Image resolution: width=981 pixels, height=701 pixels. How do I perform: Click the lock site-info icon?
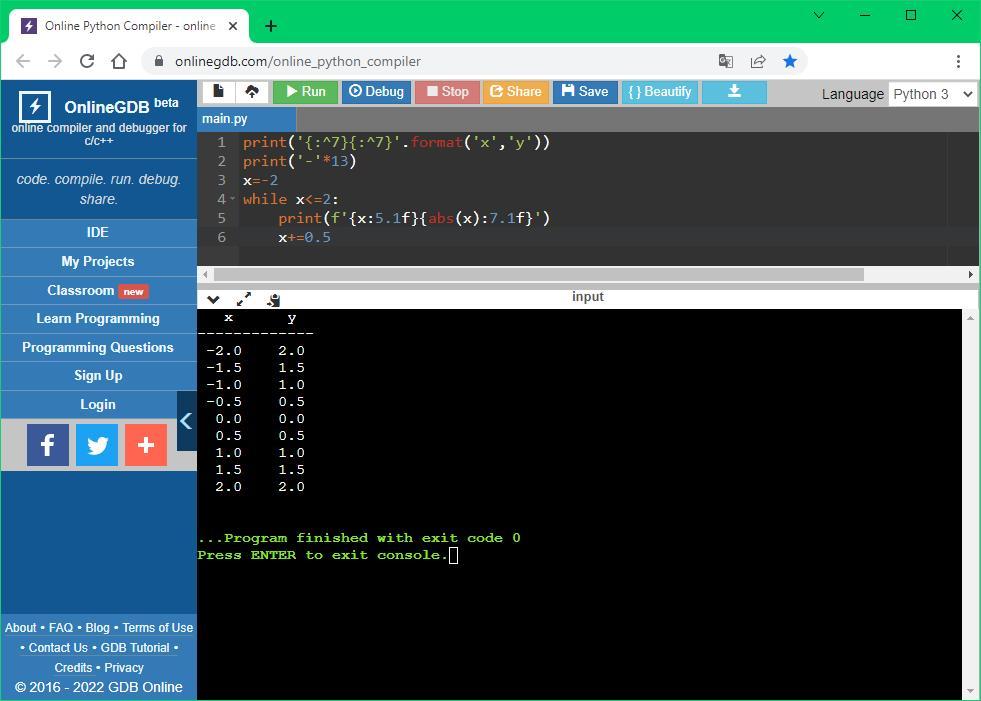point(159,61)
